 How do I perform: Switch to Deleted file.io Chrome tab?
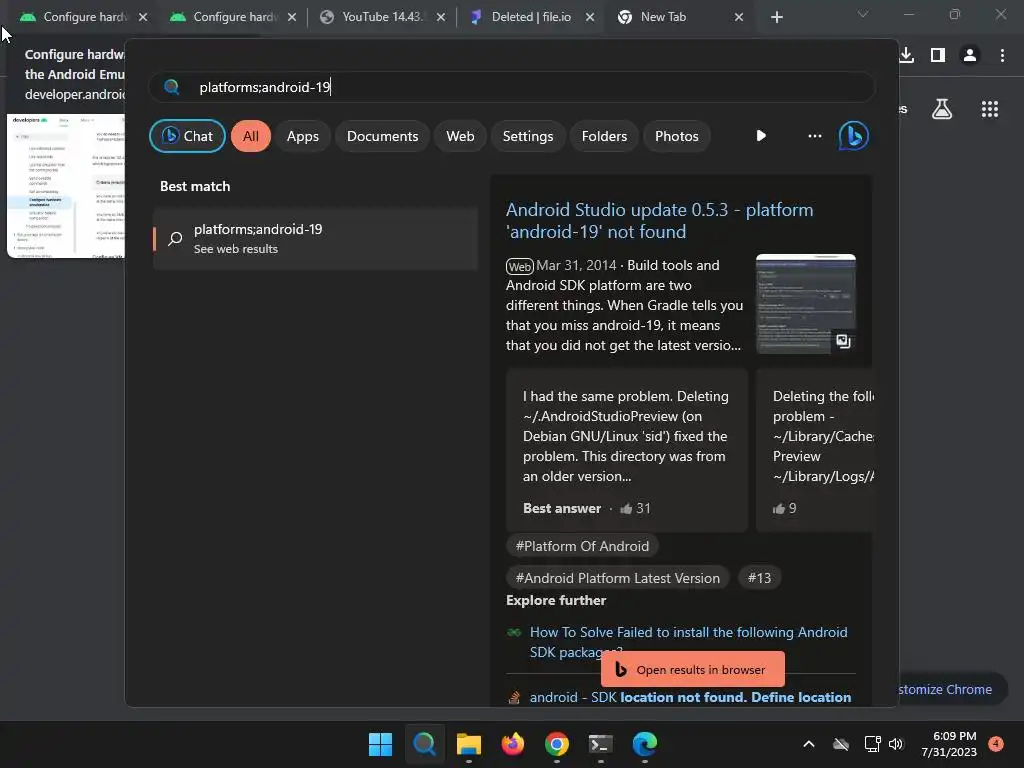coord(530,17)
